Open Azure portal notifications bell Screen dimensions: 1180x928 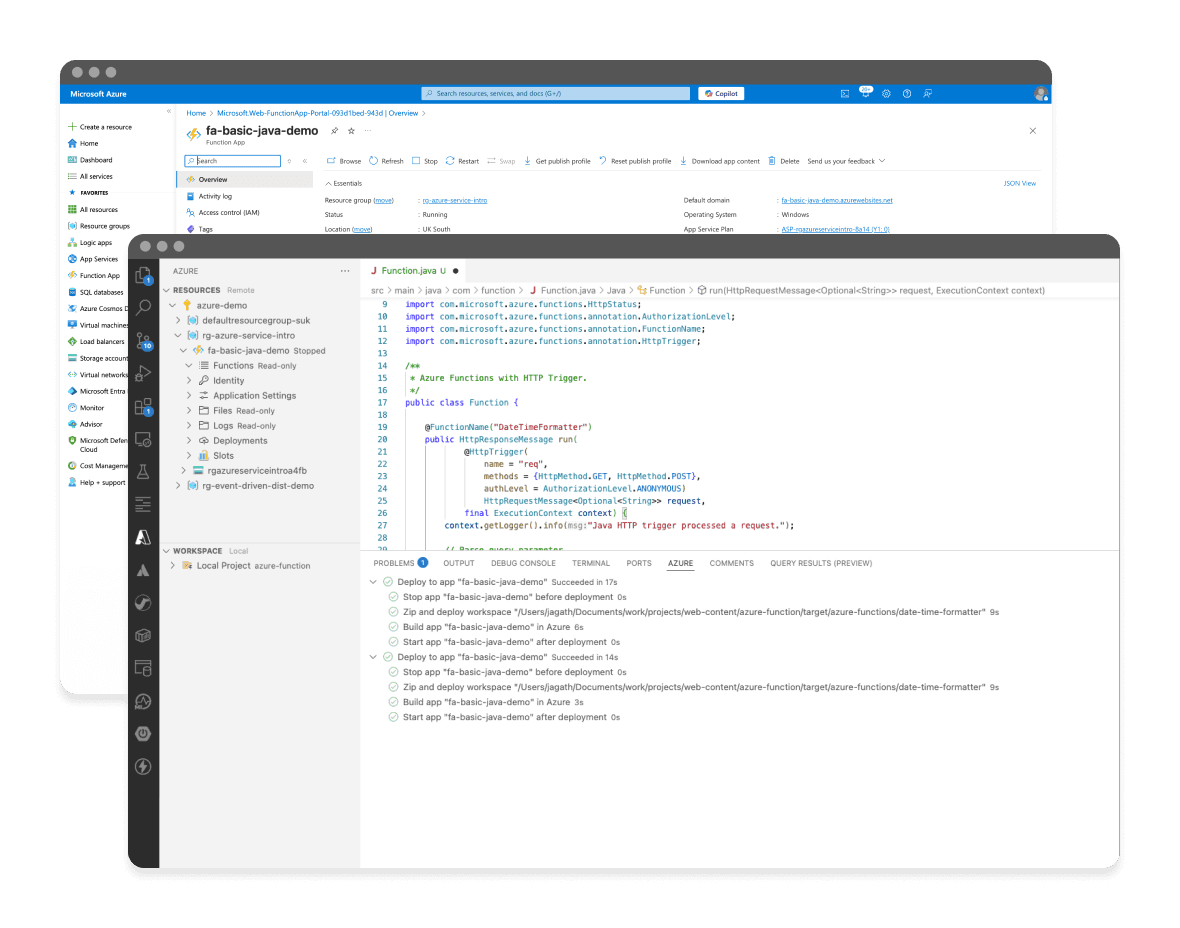pos(866,93)
